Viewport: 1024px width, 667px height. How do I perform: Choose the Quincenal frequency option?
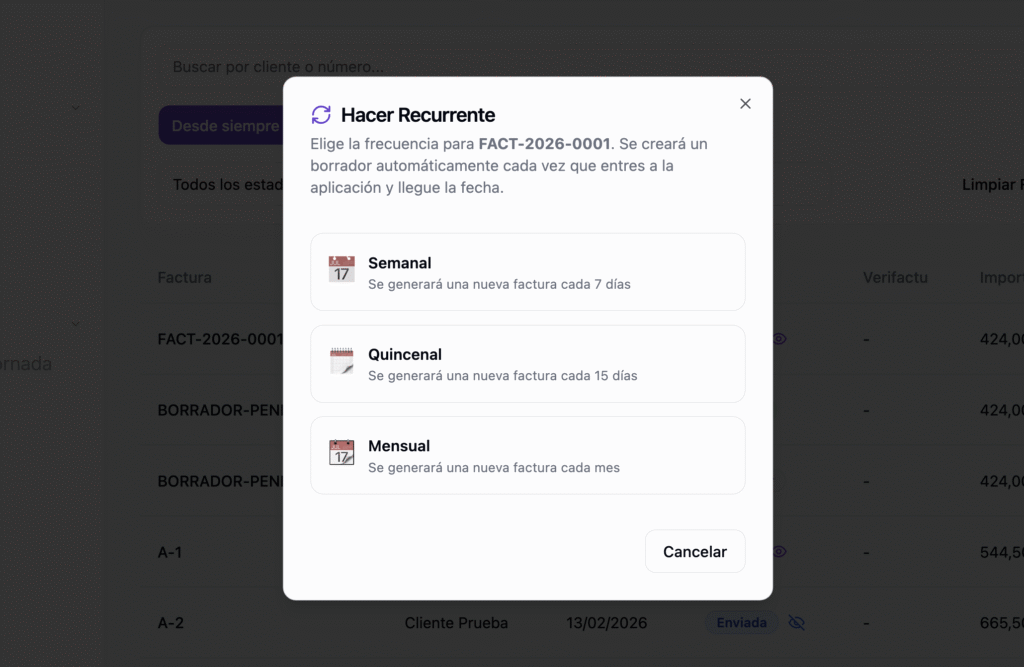(528, 364)
